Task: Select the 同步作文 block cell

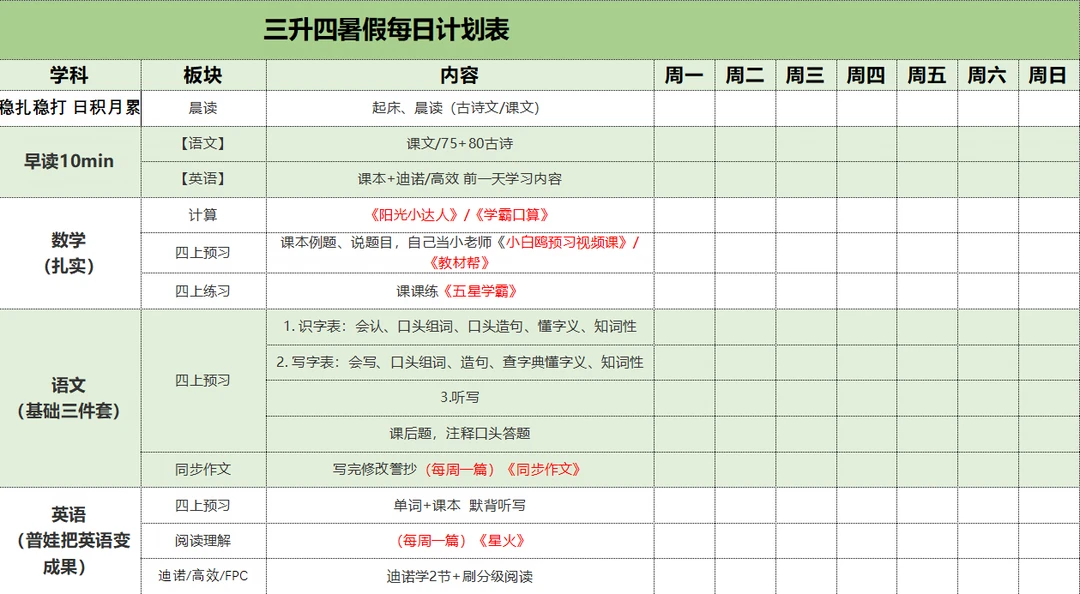Action: click(204, 469)
